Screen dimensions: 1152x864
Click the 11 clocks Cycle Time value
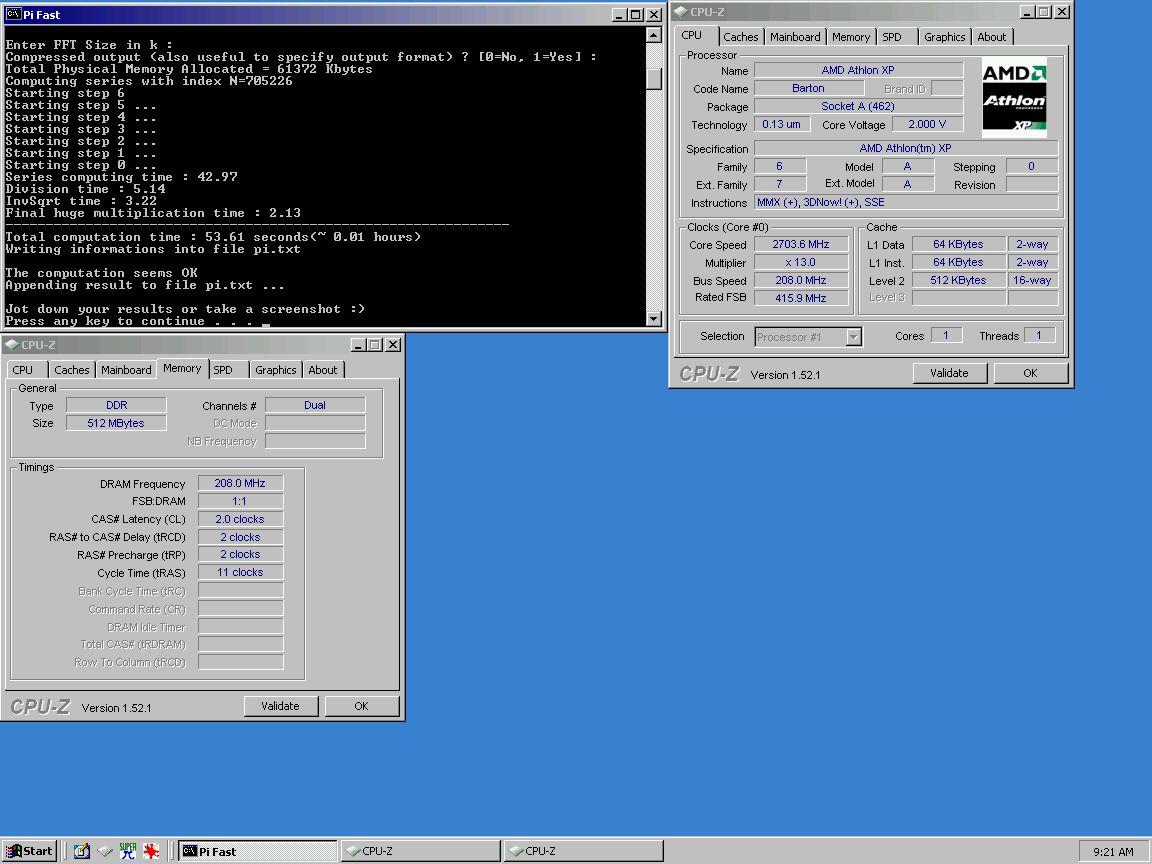(240, 572)
